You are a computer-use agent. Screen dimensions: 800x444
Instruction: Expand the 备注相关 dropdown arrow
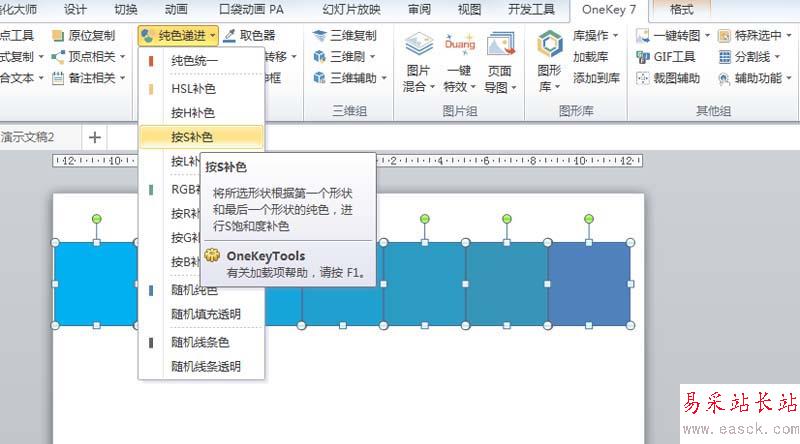[x=122, y=78]
